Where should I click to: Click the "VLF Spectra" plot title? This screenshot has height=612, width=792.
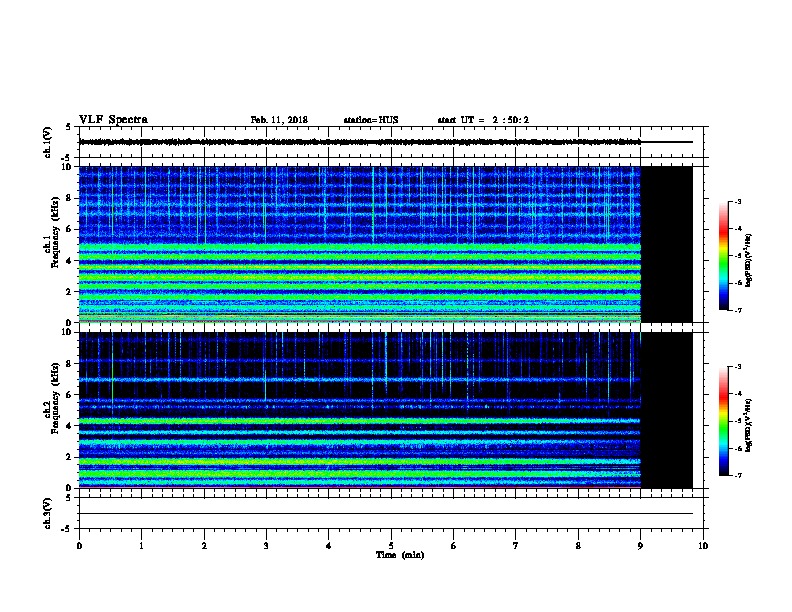coord(113,120)
